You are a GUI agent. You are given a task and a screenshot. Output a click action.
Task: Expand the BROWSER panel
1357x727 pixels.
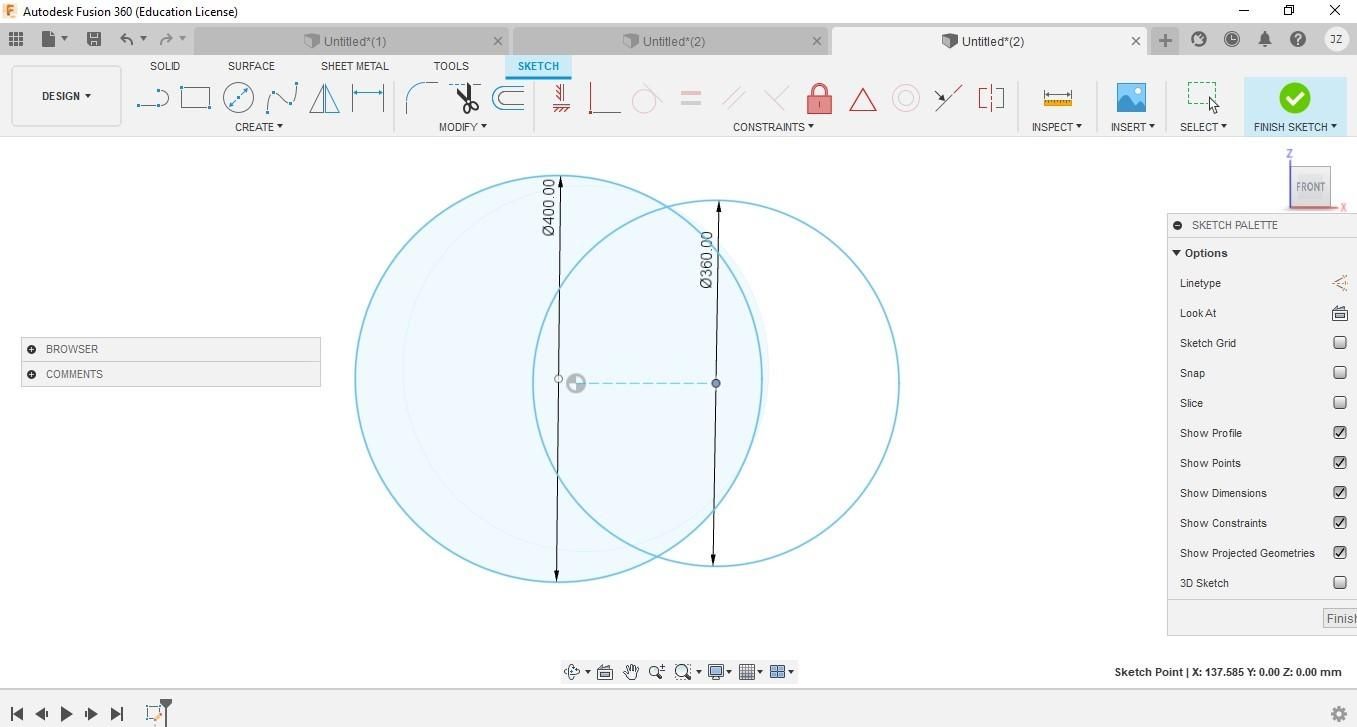point(32,349)
